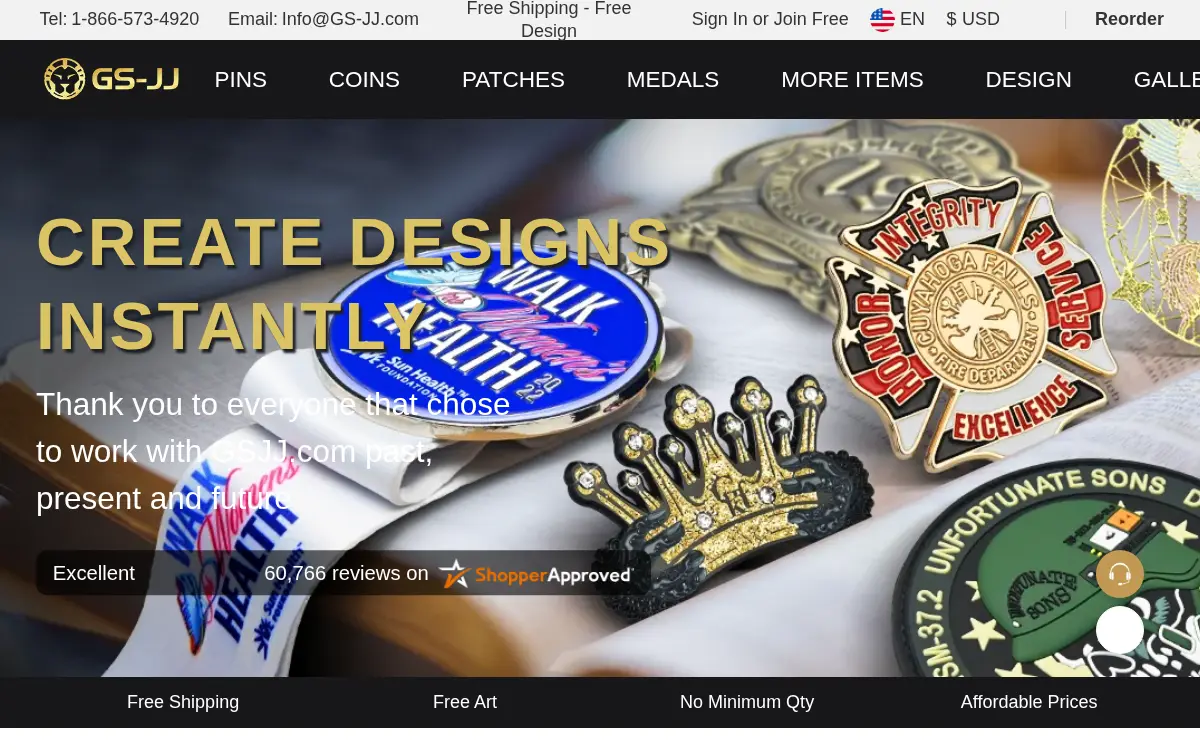Click the Shopper Approved logo

(536, 574)
